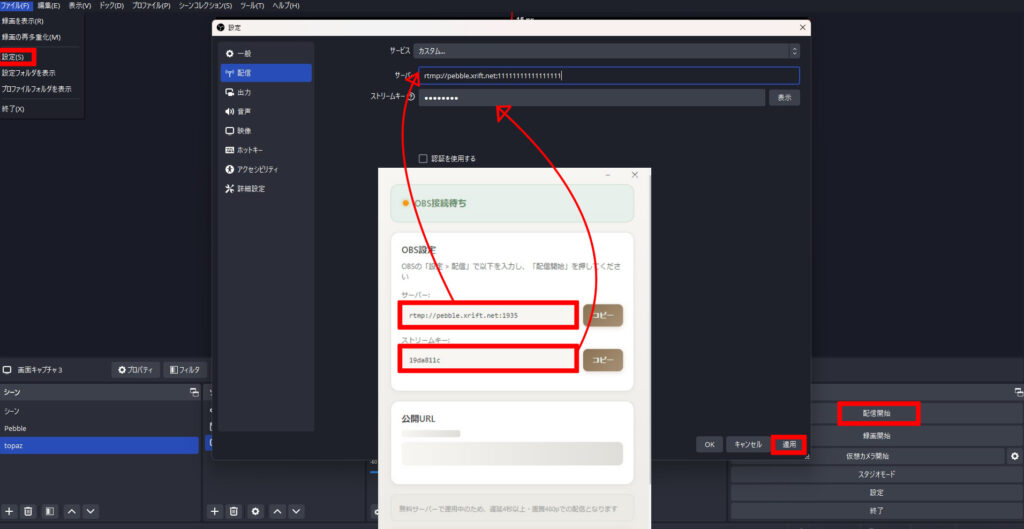Switch to the 出力 settings tab

click(244, 92)
